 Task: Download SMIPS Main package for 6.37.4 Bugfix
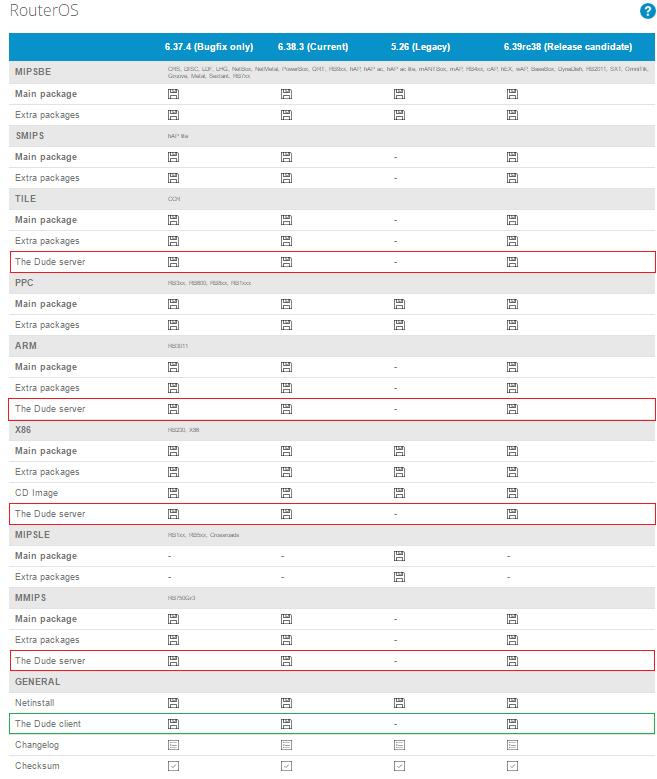[173, 157]
